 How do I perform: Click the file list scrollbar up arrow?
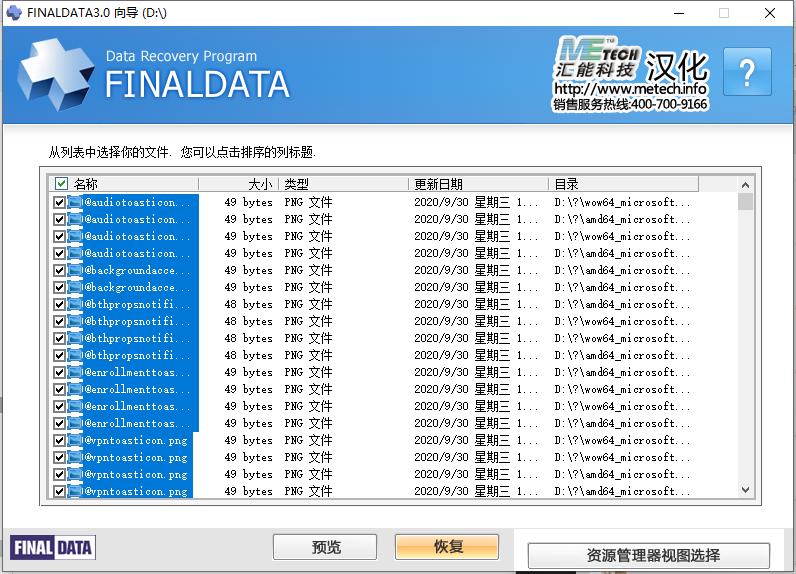point(745,185)
